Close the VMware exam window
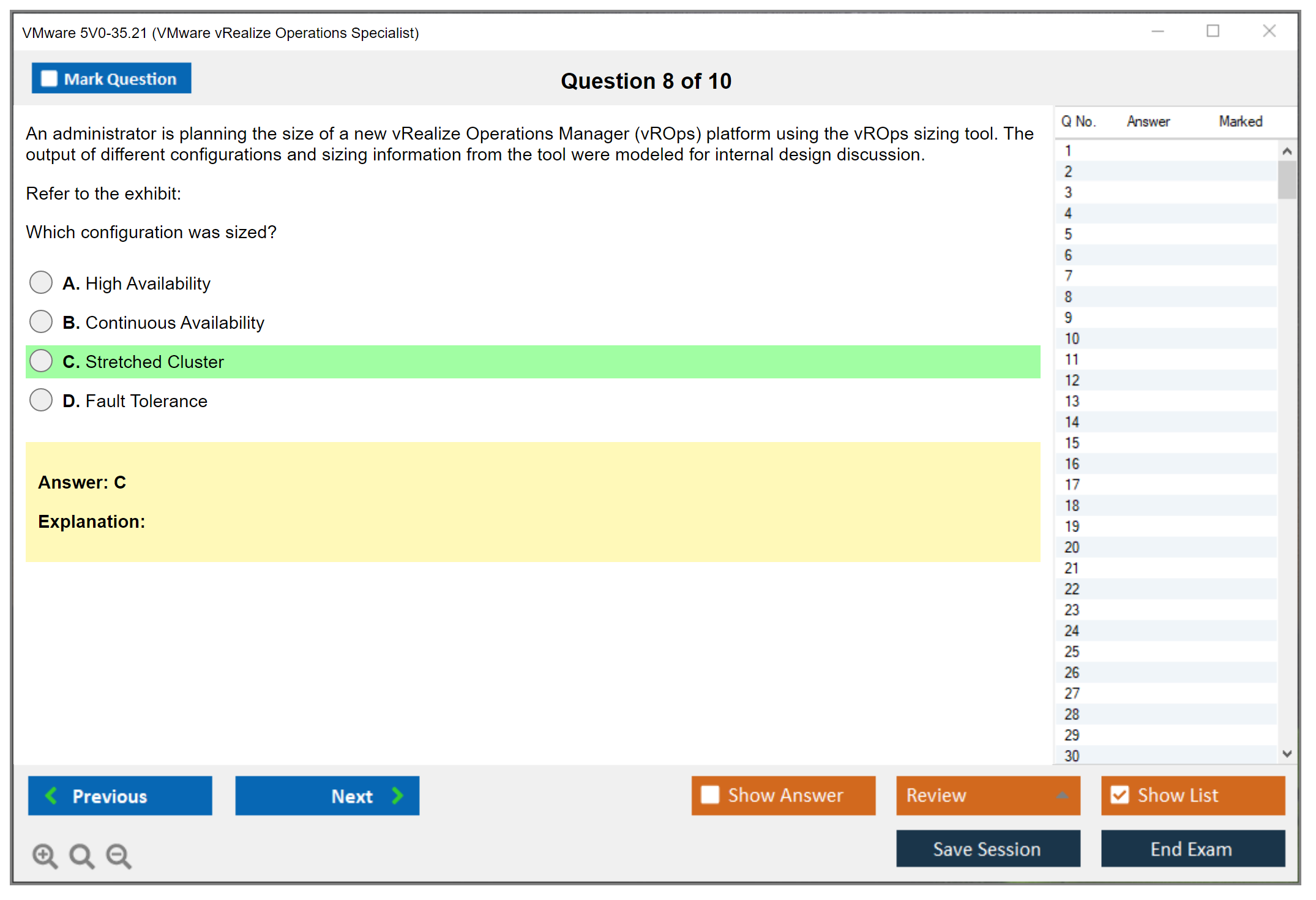 [x=1269, y=31]
